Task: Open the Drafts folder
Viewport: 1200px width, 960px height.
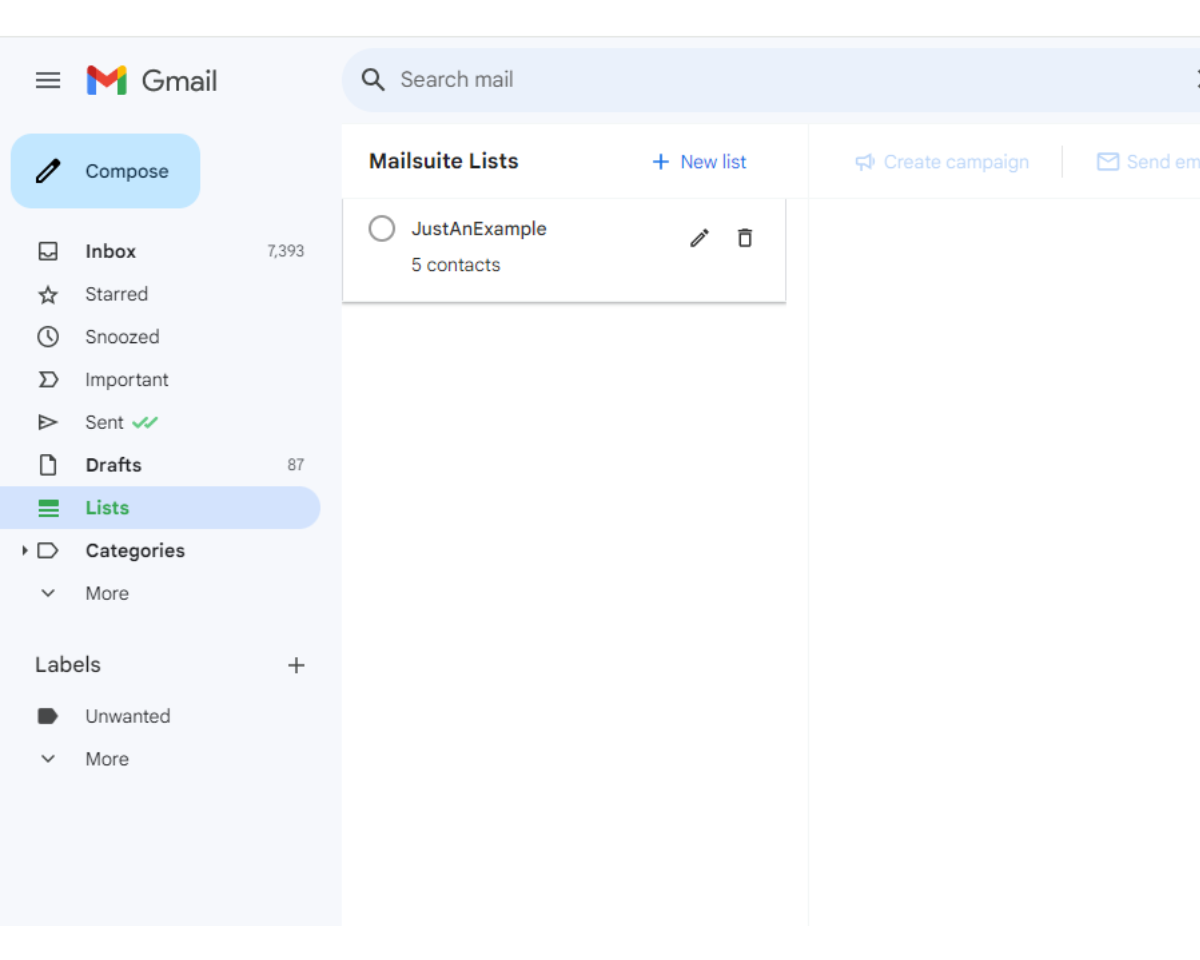Action: [x=160, y=465]
